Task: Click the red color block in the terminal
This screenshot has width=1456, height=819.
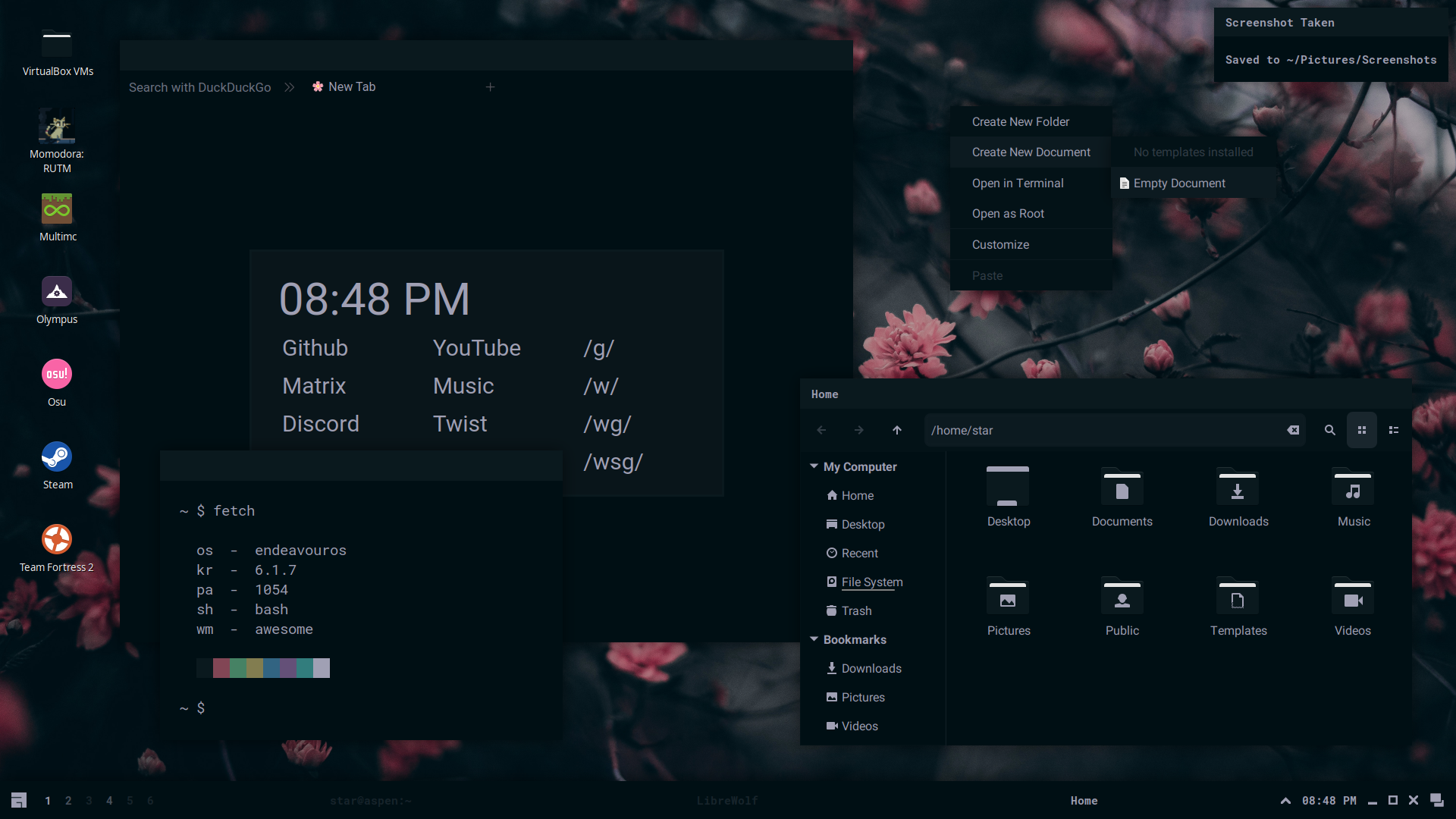Action: click(221, 668)
